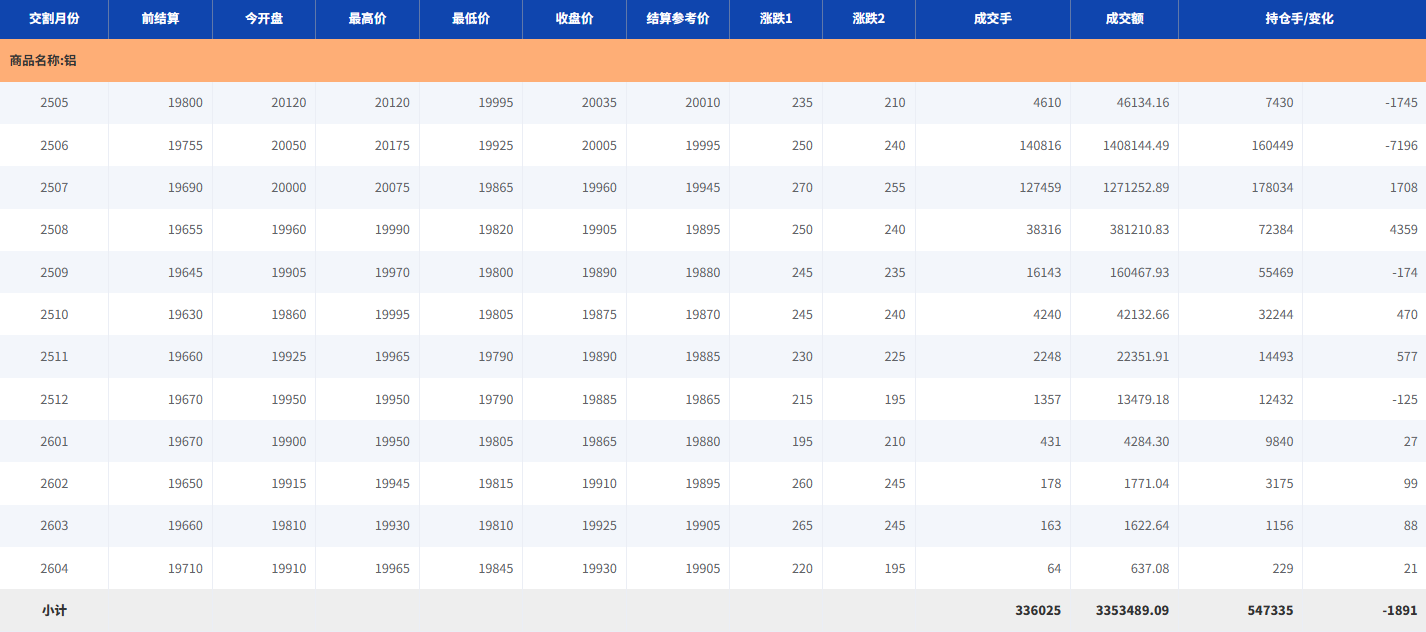
Task: Select the 今开盘 column header
Action: (x=264, y=19)
